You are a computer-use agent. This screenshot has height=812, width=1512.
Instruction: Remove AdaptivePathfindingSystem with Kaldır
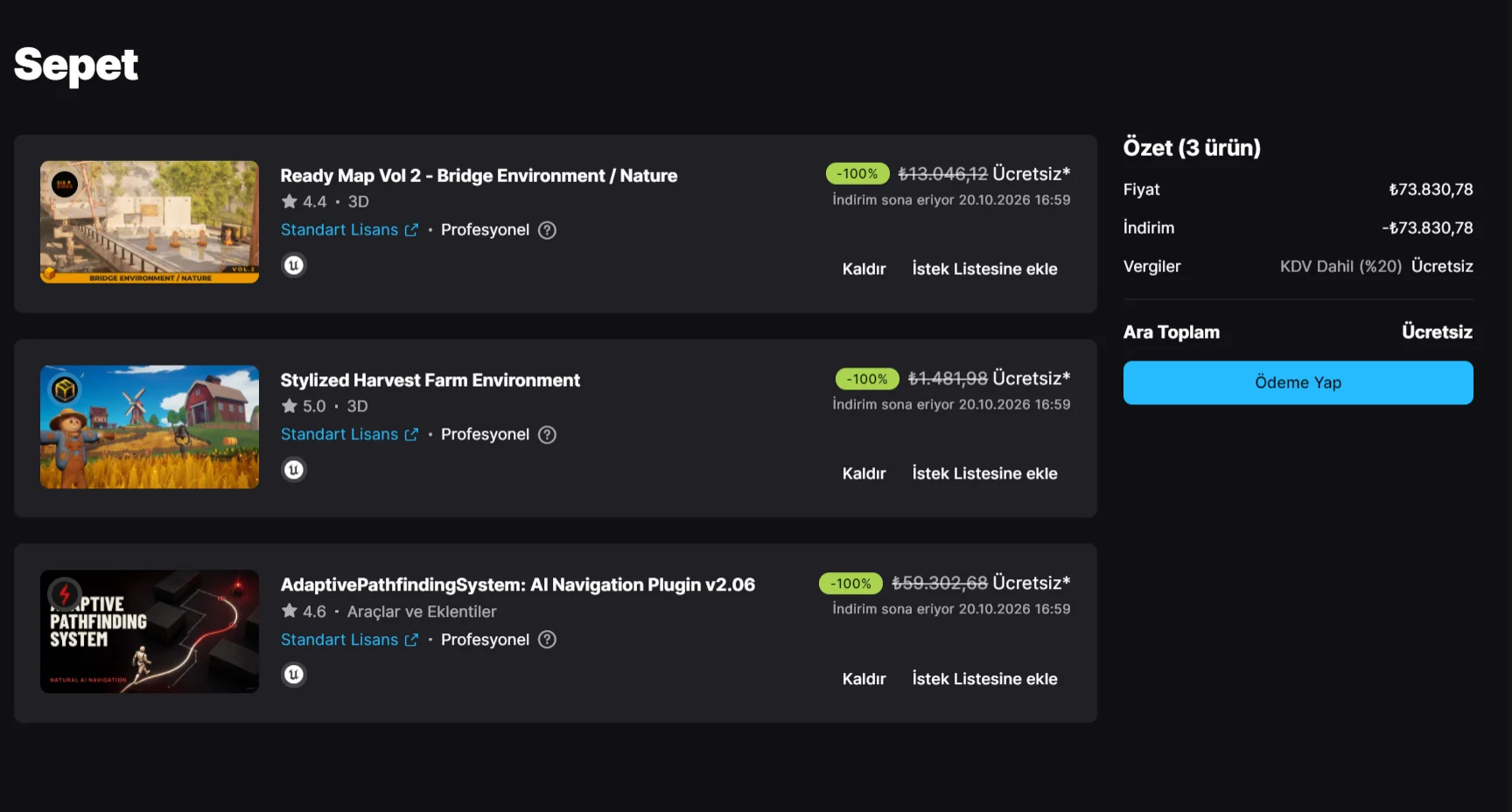tap(864, 679)
